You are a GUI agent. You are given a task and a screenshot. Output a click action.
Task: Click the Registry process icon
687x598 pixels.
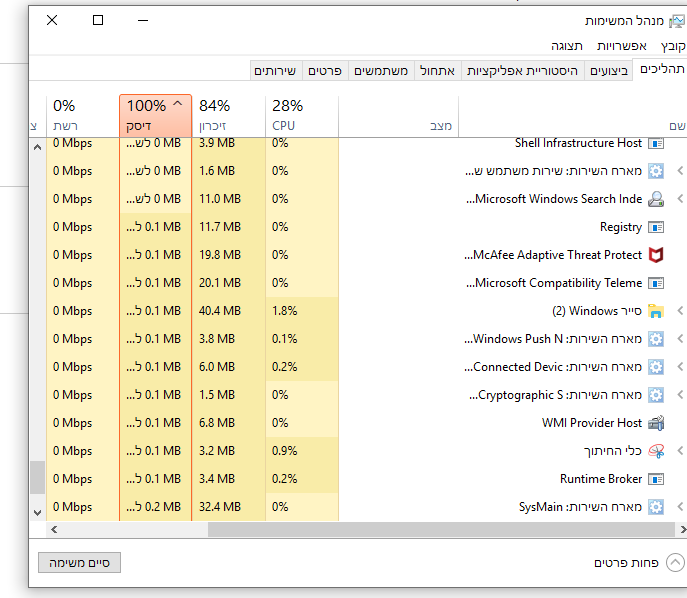pyautogui.click(x=656, y=227)
